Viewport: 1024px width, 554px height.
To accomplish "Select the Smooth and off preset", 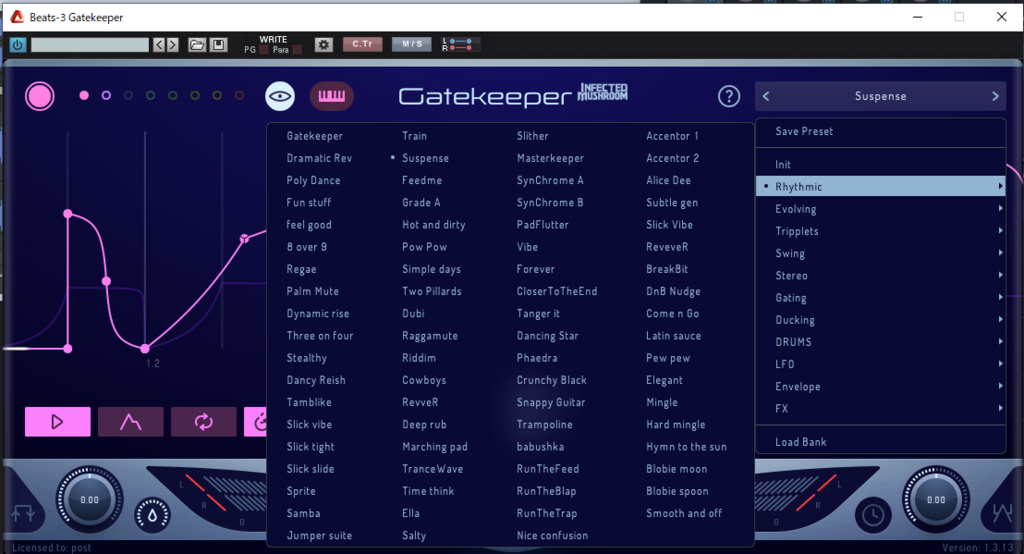I will 684,513.
